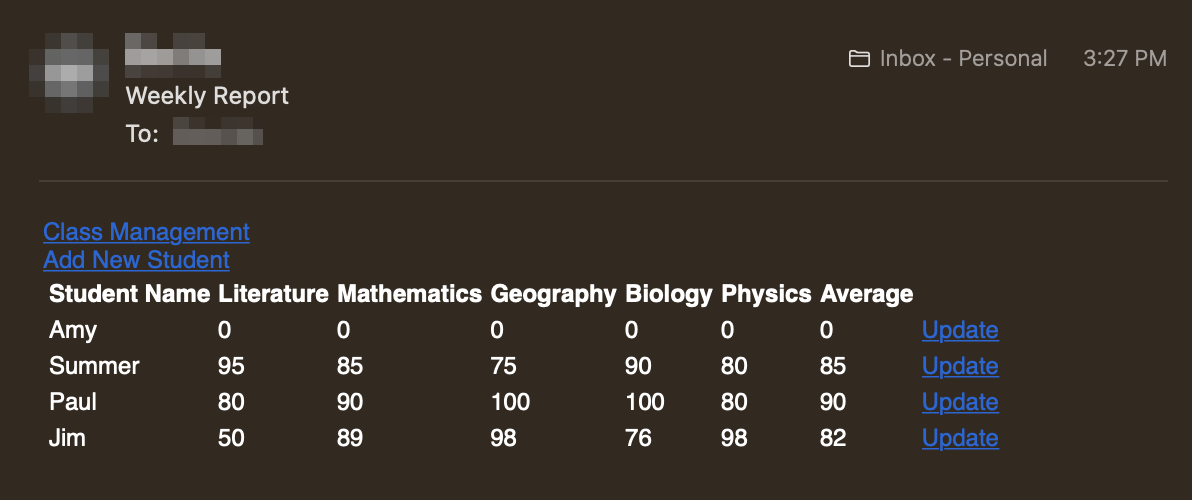The width and height of the screenshot is (1192, 500).
Task: Click Update link in Amy's row
Action: 959,330
